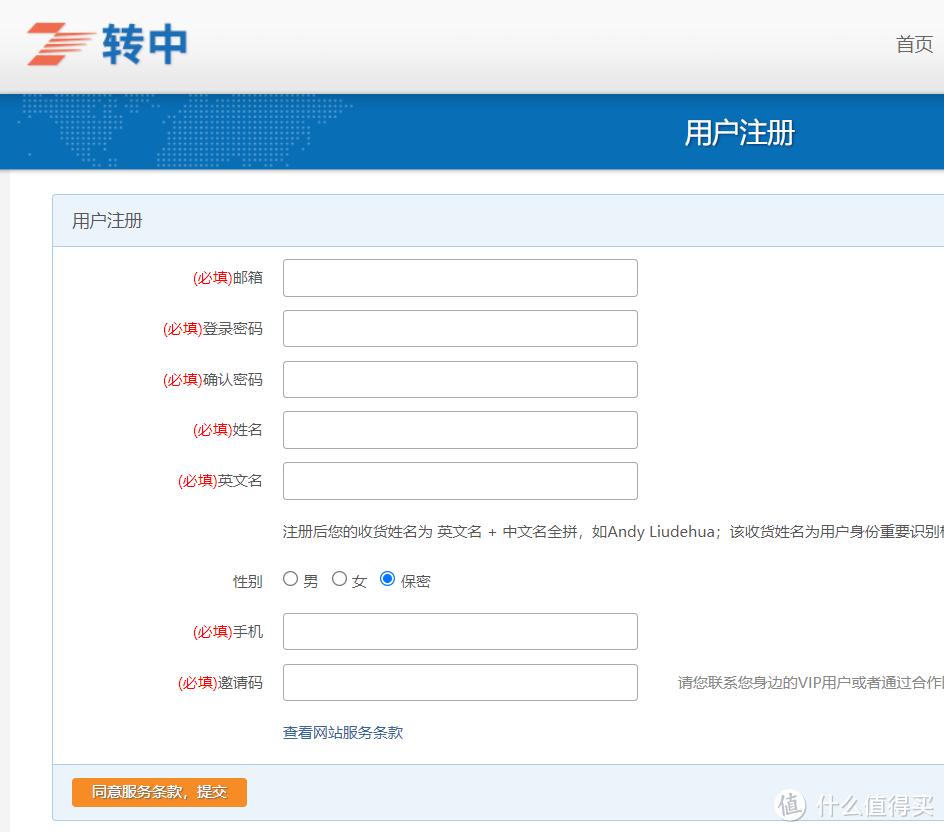Open the 查看网站服务条款 terms link
This screenshot has width=944, height=832.
point(342,733)
